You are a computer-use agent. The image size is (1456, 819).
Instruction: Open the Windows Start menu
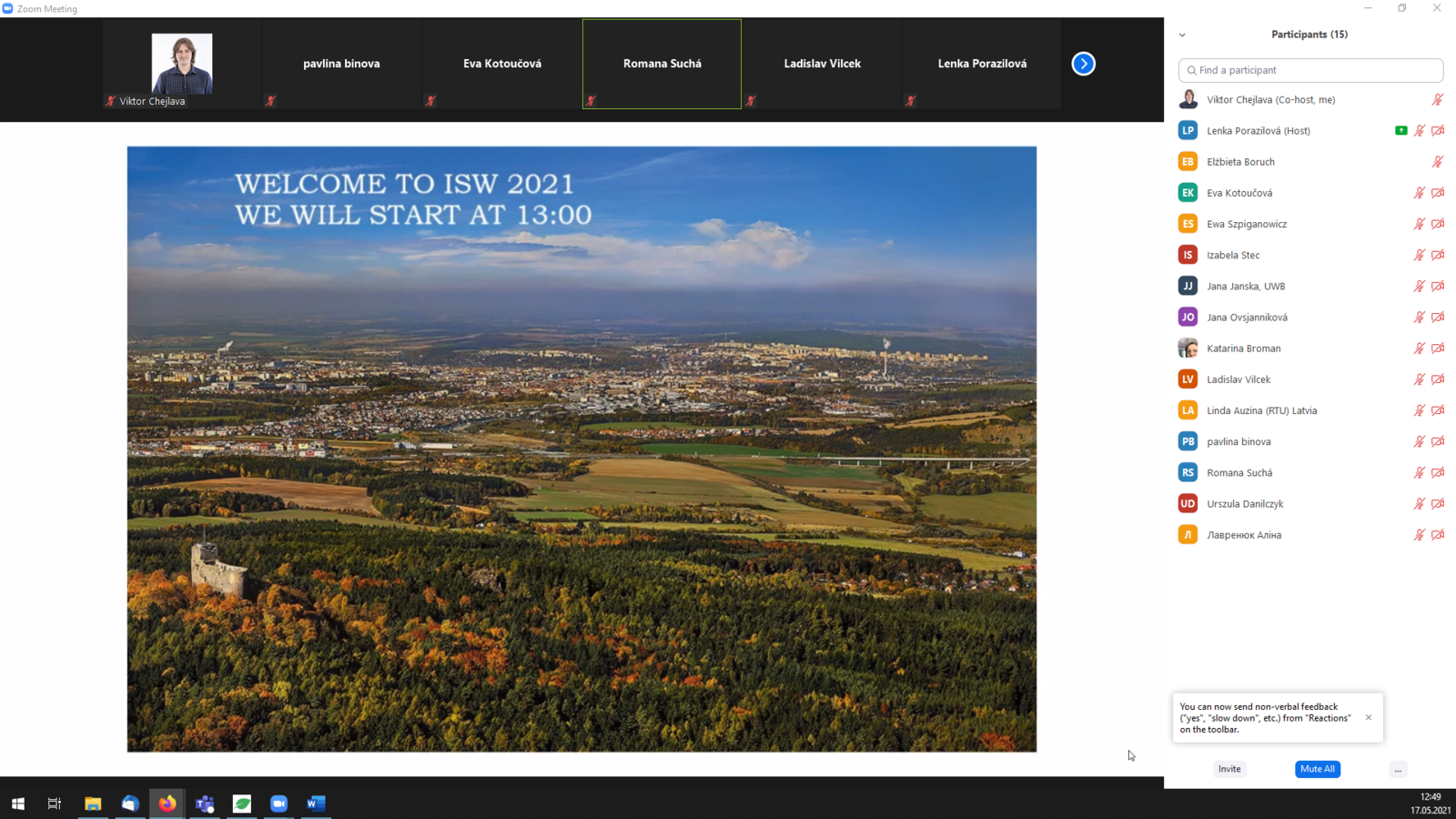(18, 804)
